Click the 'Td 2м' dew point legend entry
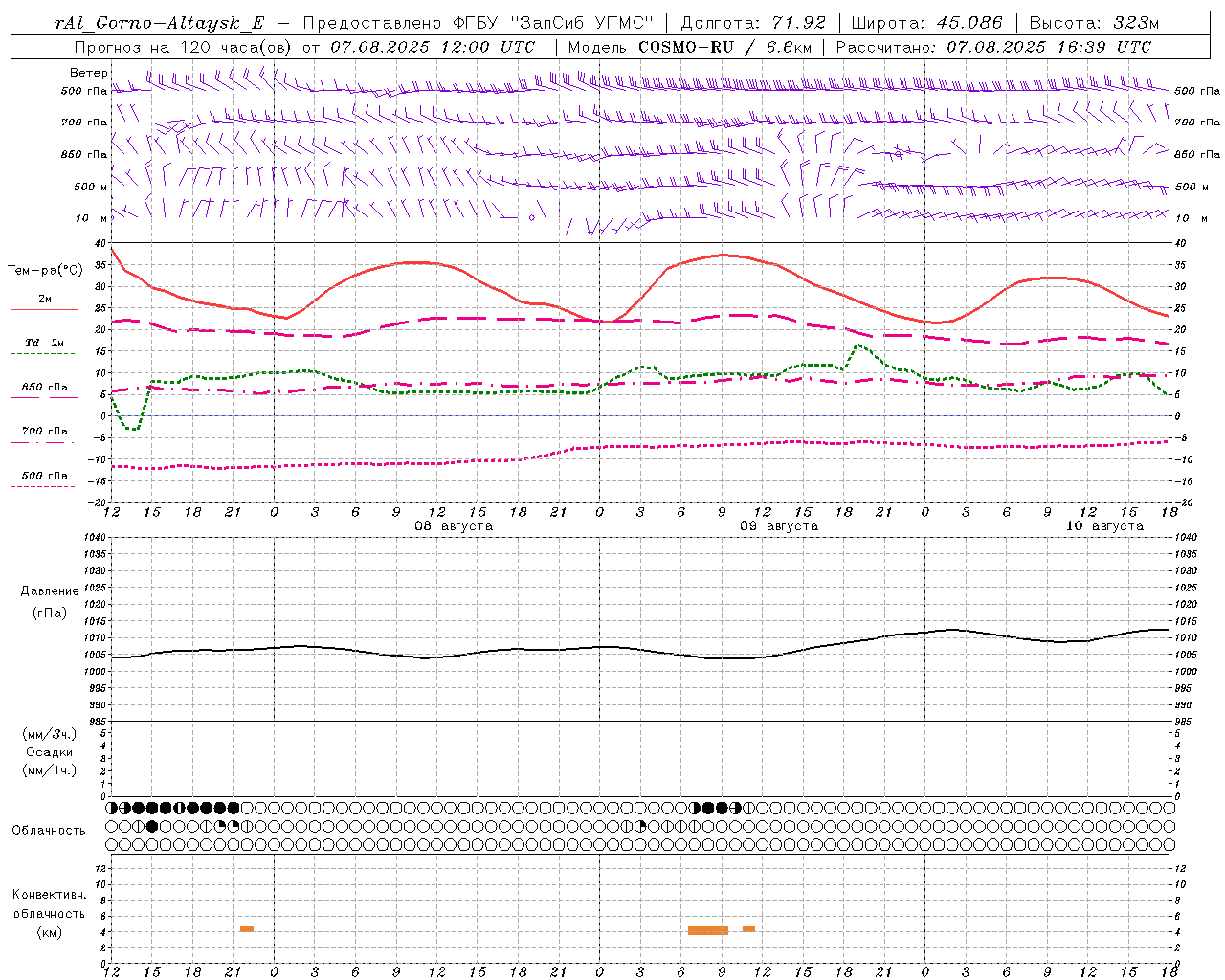The height and width of the screenshot is (980, 1225). (x=45, y=343)
